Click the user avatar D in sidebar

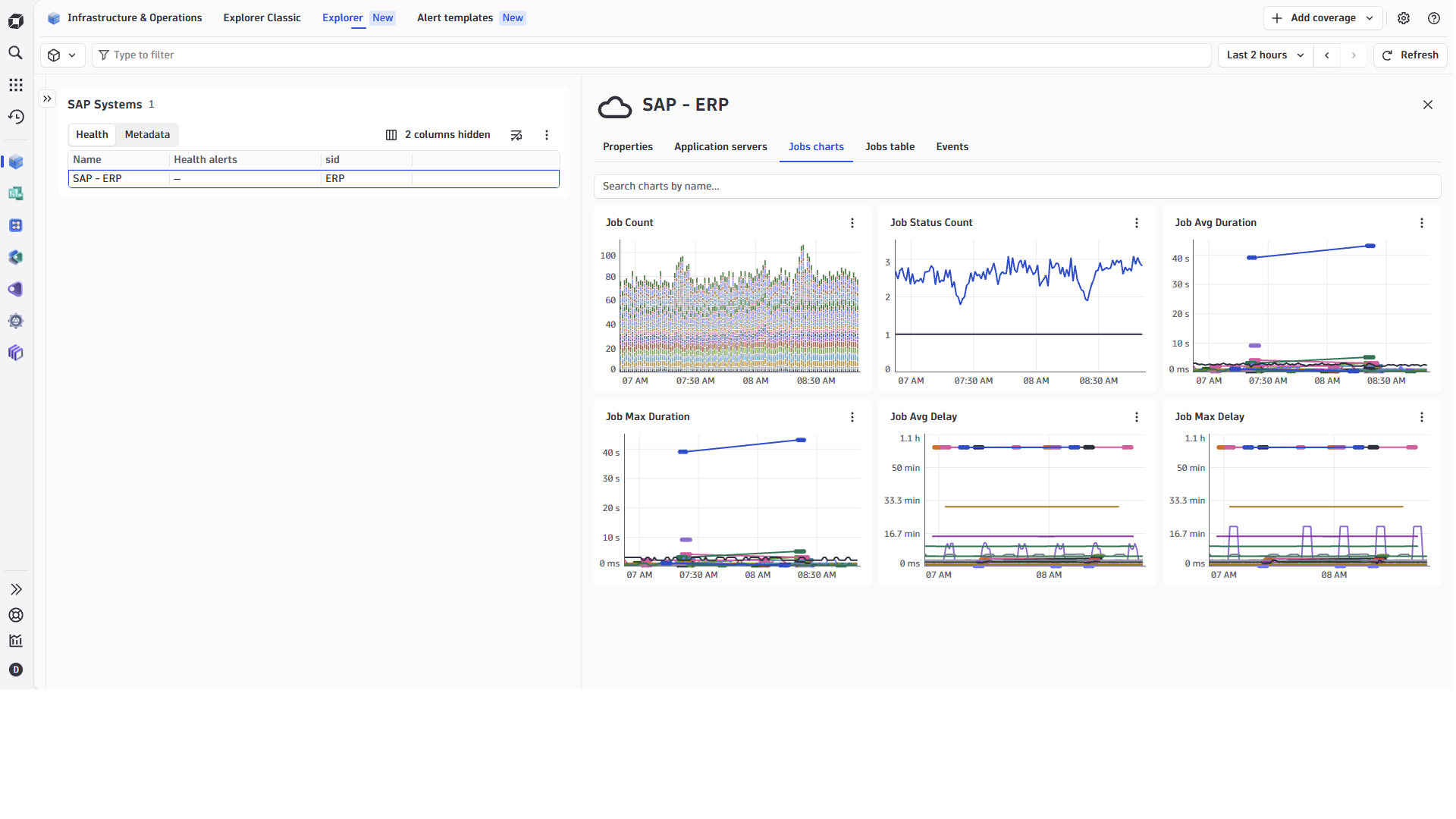[x=15, y=670]
